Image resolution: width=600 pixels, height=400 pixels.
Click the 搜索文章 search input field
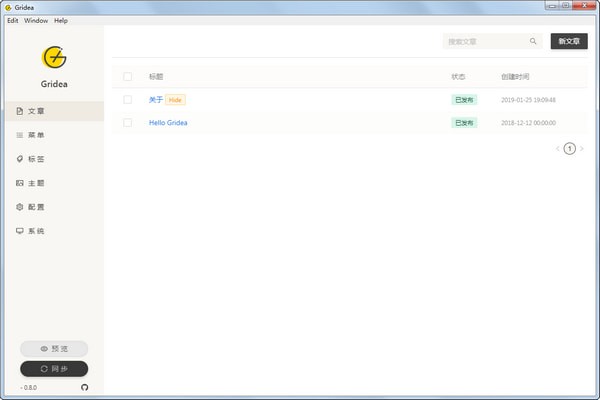(485, 41)
